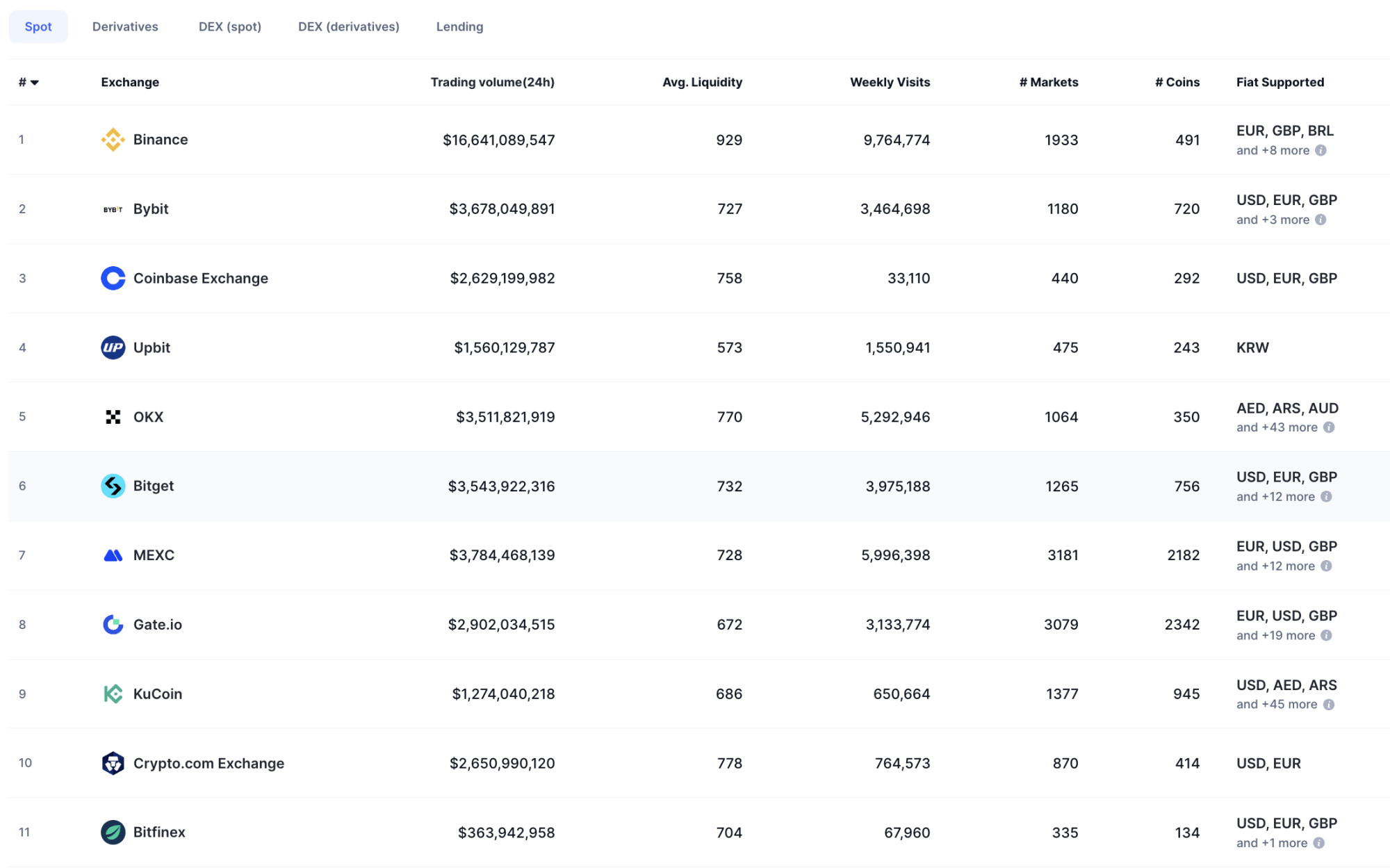Screen dimensions: 1390x868
Task: Click the Bitget logo icon
Action: coord(113,486)
